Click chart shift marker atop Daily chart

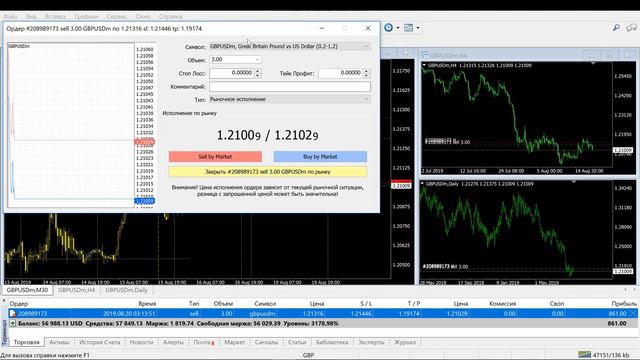coord(574,181)
